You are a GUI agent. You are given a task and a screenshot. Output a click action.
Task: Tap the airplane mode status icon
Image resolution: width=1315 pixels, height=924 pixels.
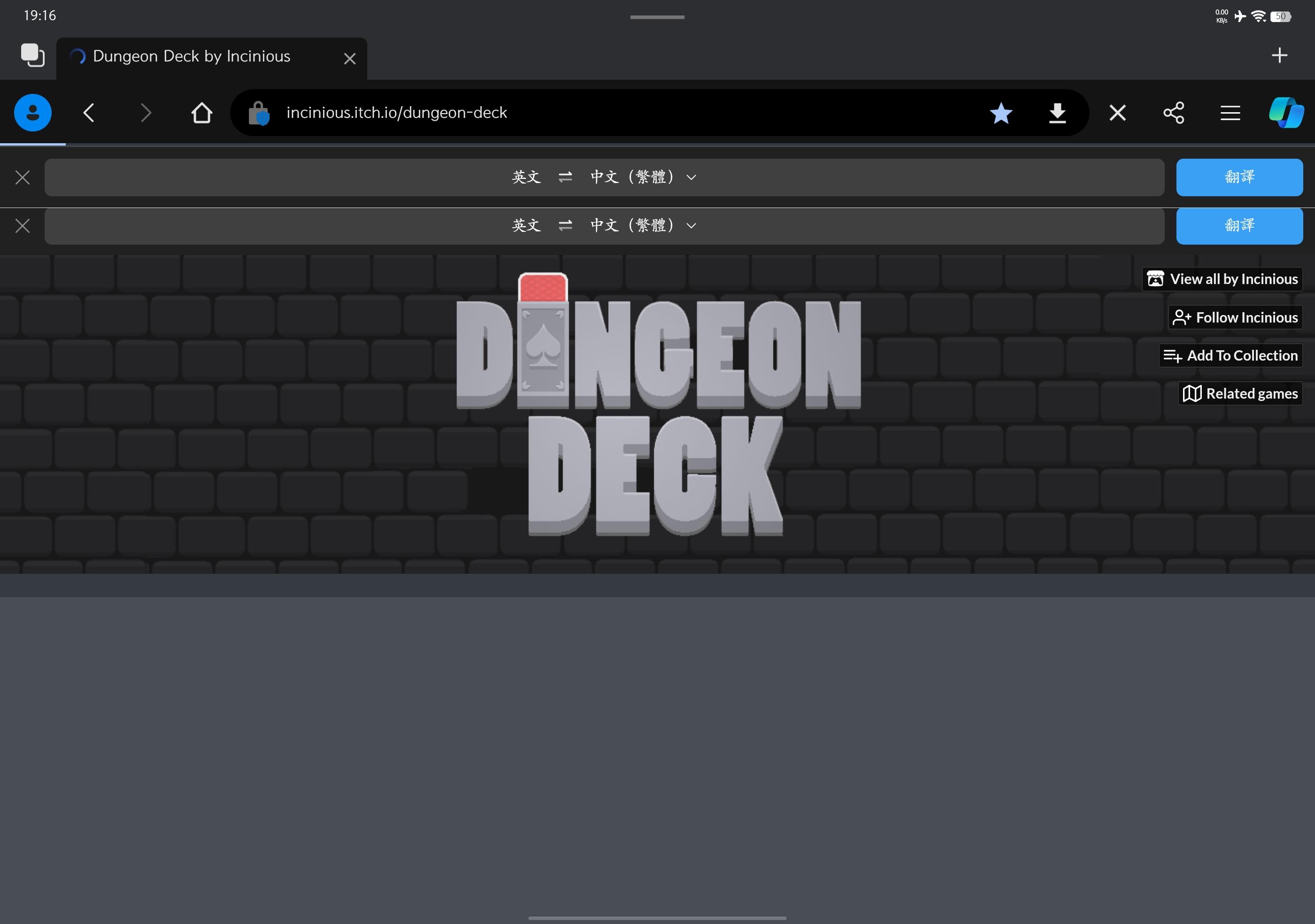[x=1240, y=16]
